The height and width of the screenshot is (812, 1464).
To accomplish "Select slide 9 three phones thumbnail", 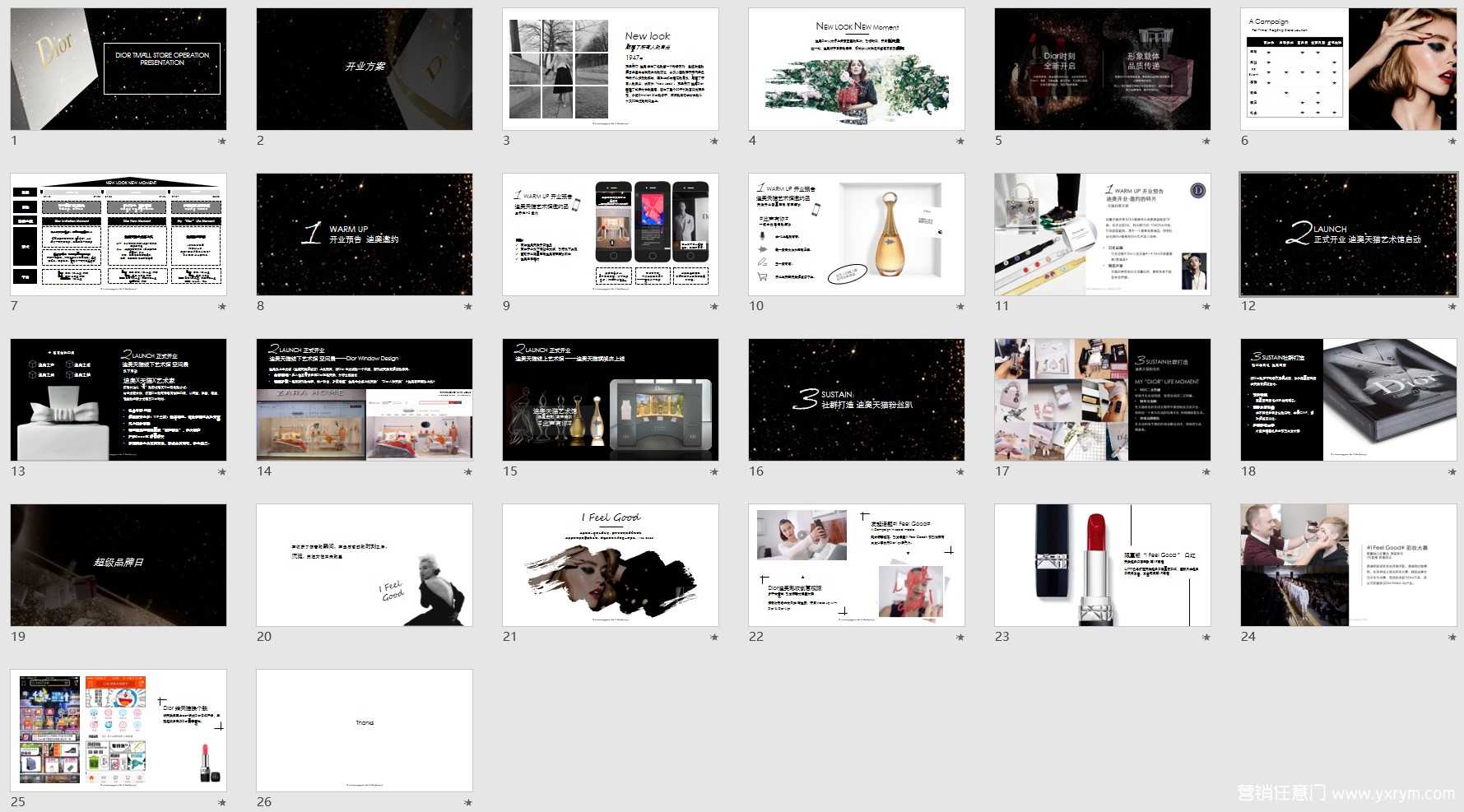I will pos(611,234).
